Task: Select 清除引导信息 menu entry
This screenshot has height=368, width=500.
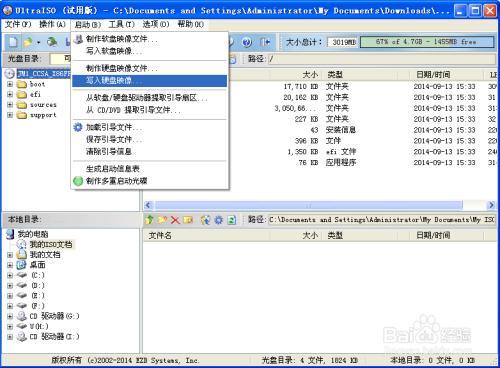Action: click(150, 151)
